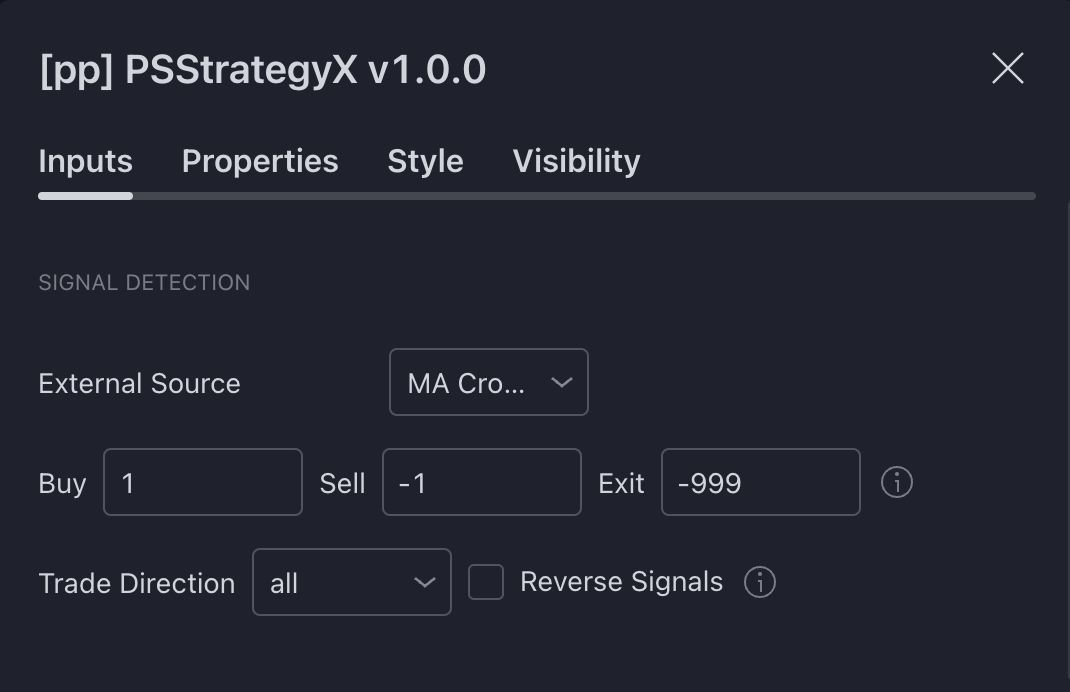Show info tooltip for Reverse Signals

pyautogui.click(x=760, y=582)
